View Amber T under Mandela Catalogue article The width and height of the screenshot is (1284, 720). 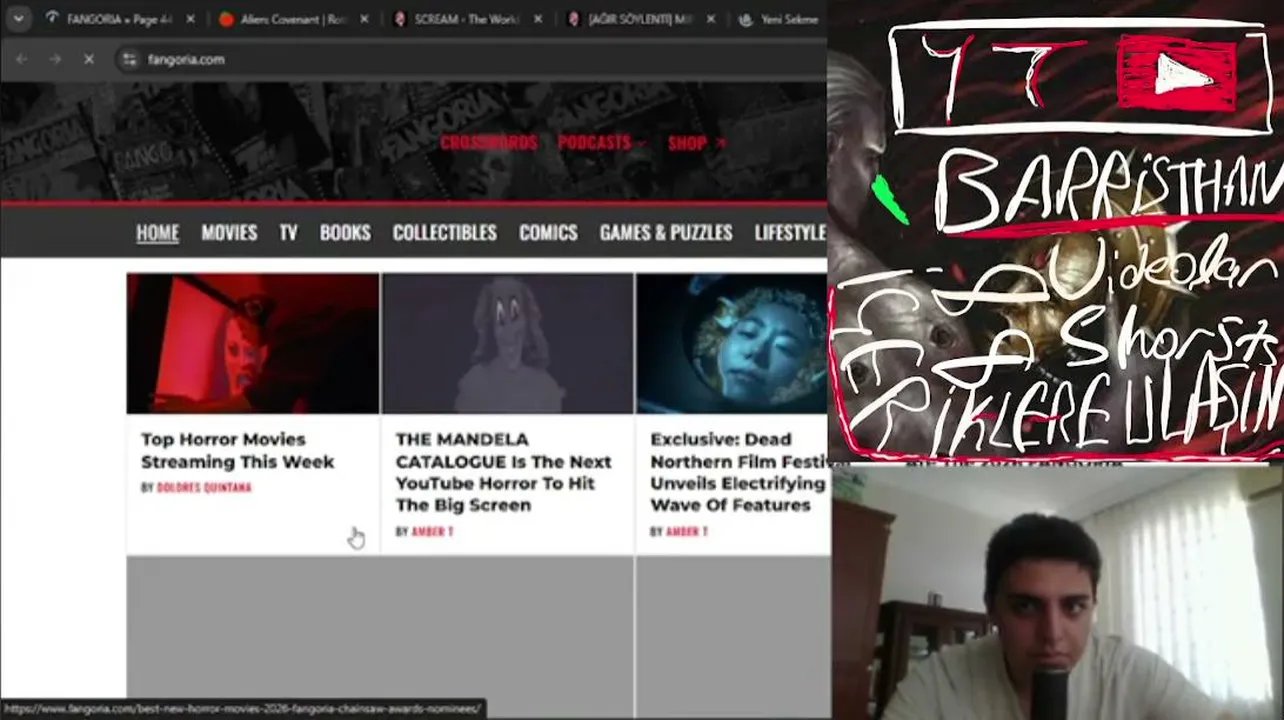coord(432,532)
